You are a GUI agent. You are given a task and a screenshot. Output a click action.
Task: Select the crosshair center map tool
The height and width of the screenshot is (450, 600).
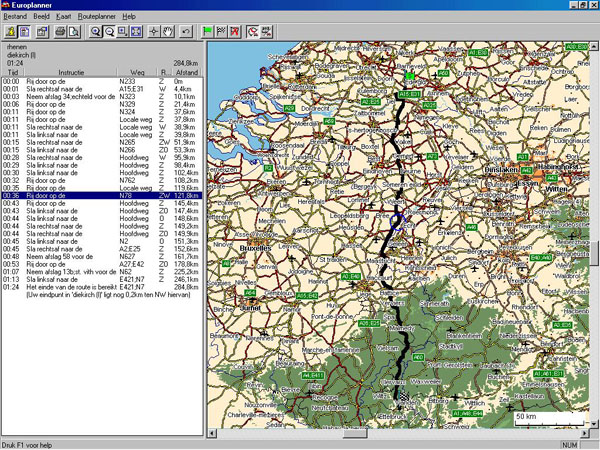153,32
